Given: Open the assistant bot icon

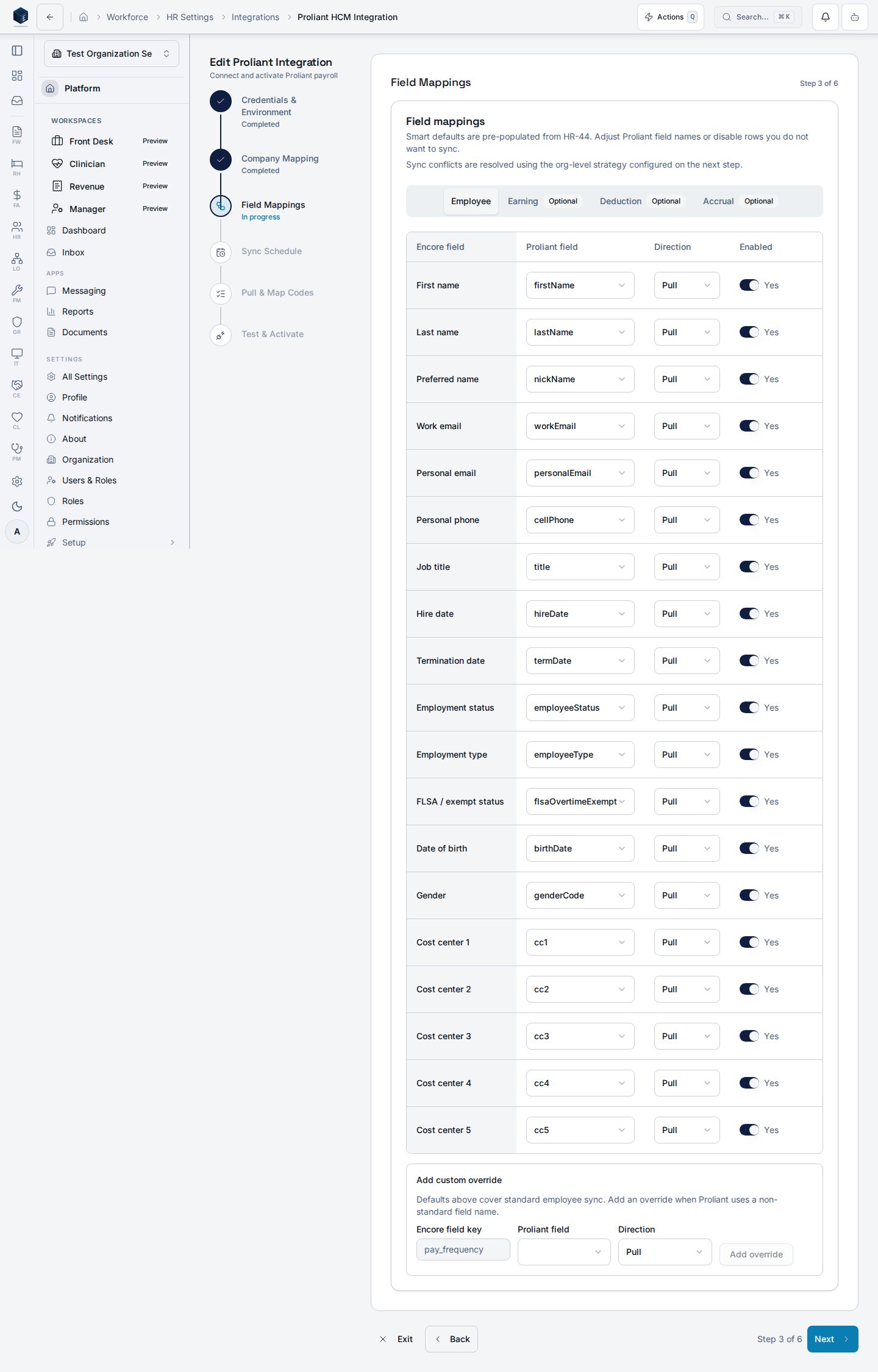Looking at the screenshot, I should pos(855,17).
